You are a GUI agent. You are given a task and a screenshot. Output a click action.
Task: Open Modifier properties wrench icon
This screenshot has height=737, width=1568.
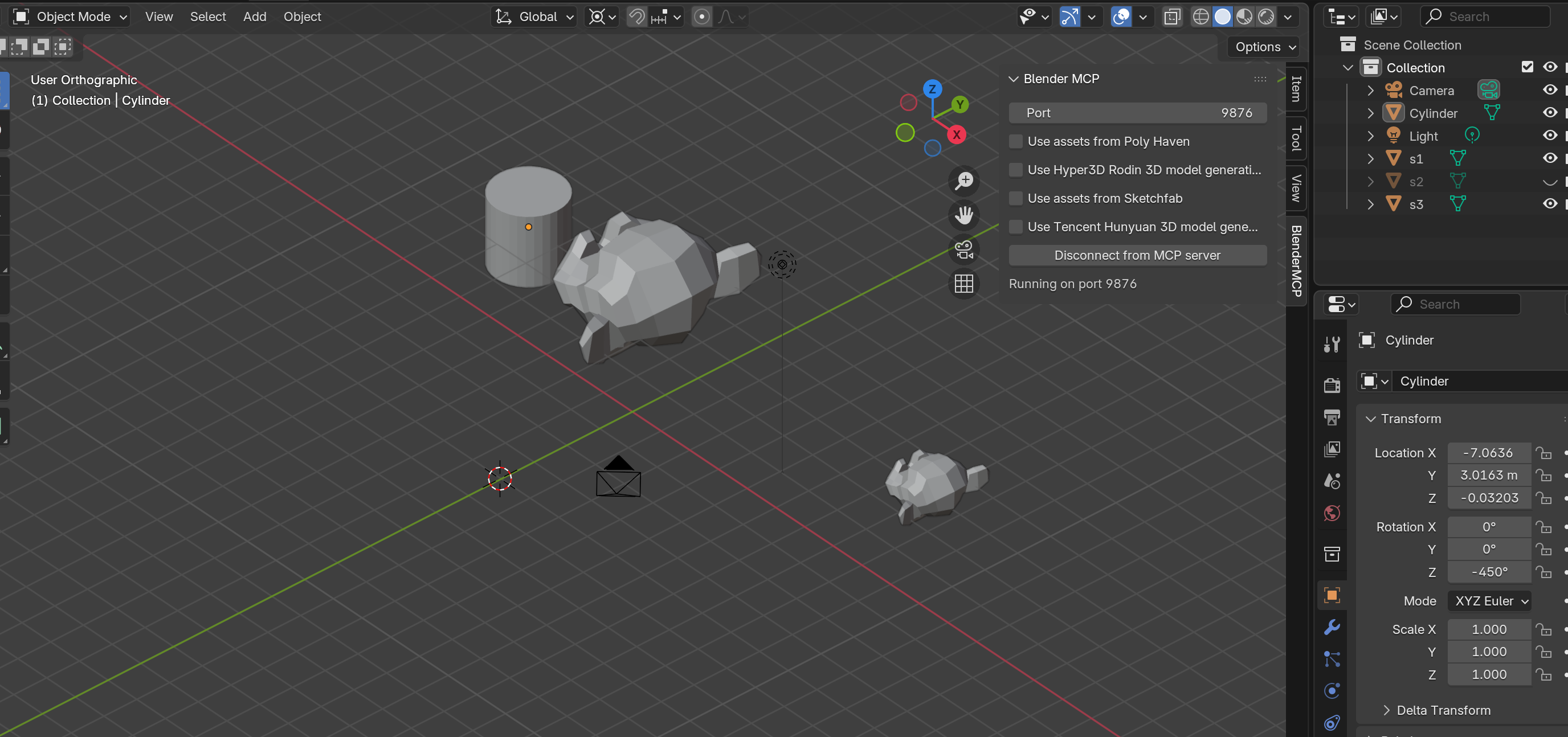tap(1332, 628)
